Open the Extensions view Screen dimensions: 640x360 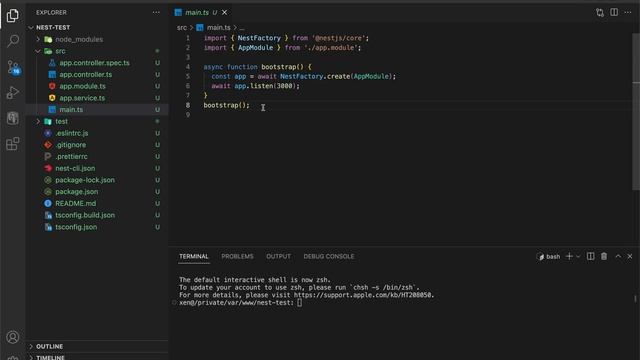13,144
